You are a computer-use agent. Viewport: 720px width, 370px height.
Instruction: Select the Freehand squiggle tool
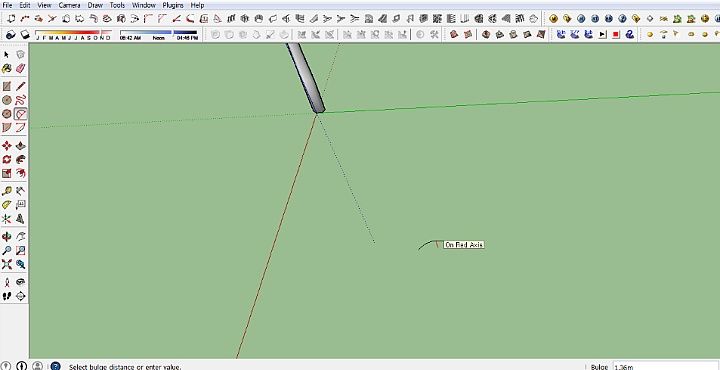[20, 100]
